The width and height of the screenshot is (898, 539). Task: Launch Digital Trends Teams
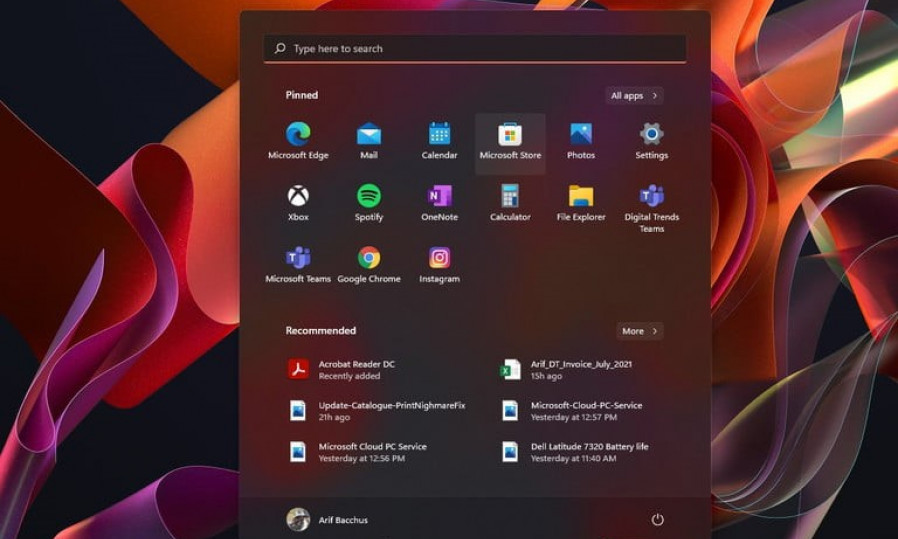click(652, 209)
